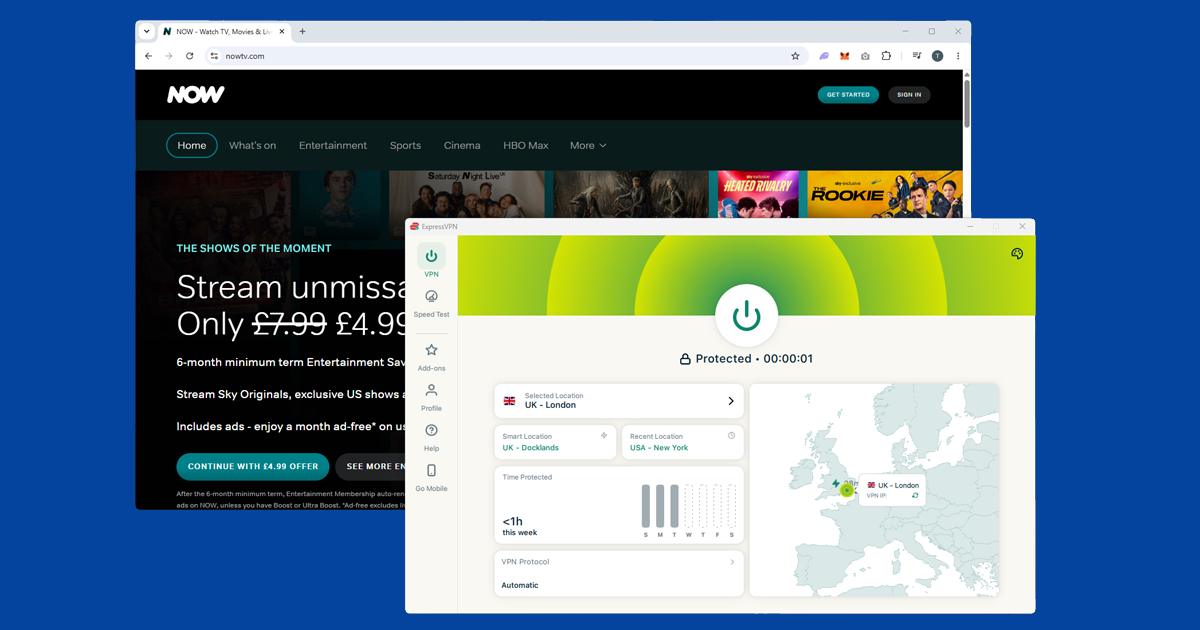Open Chrome media controls icon
1200x630 pixels.
[x=916, y=56]
